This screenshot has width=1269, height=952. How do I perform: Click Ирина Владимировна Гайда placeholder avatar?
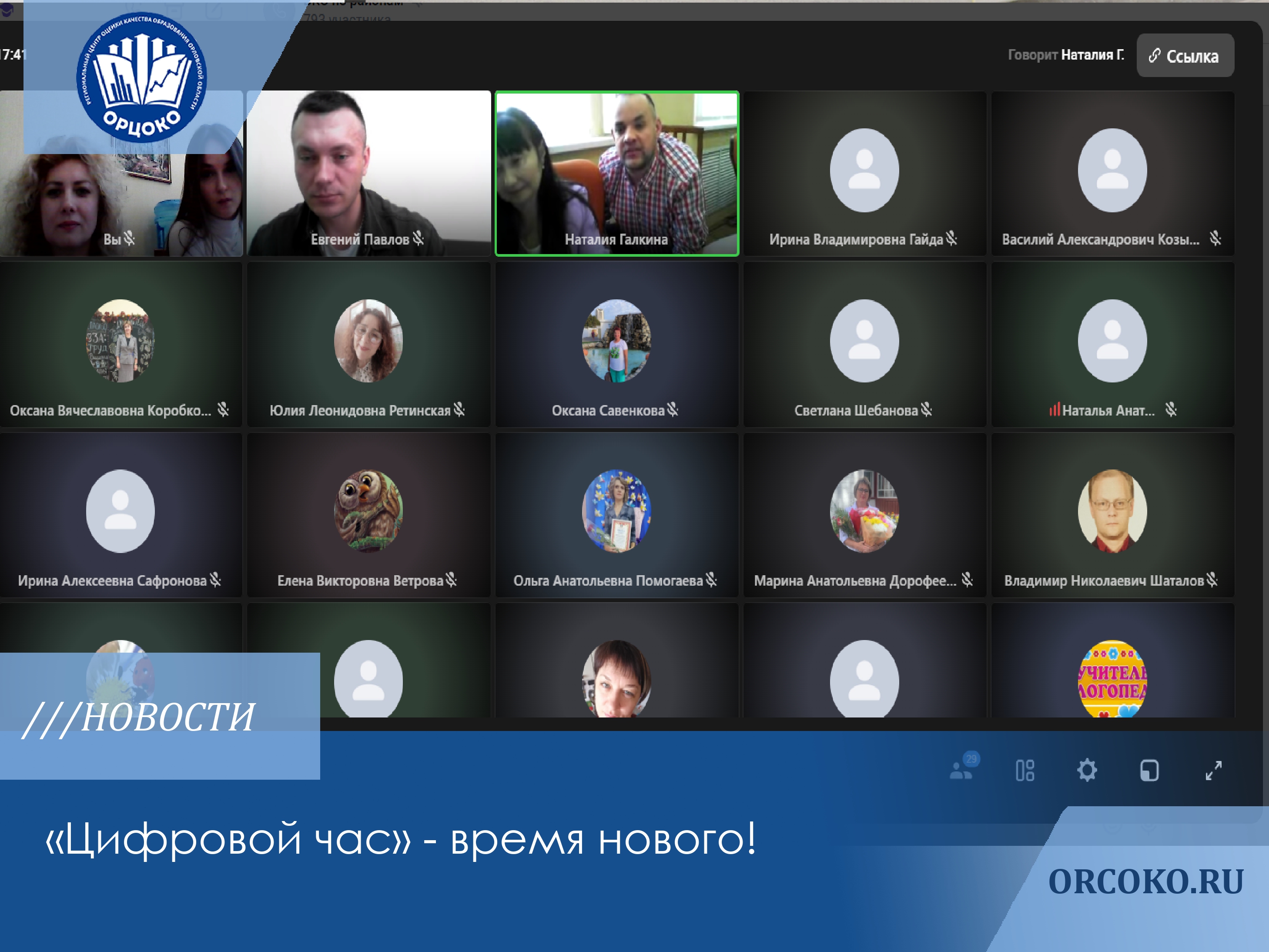(864, 171)
